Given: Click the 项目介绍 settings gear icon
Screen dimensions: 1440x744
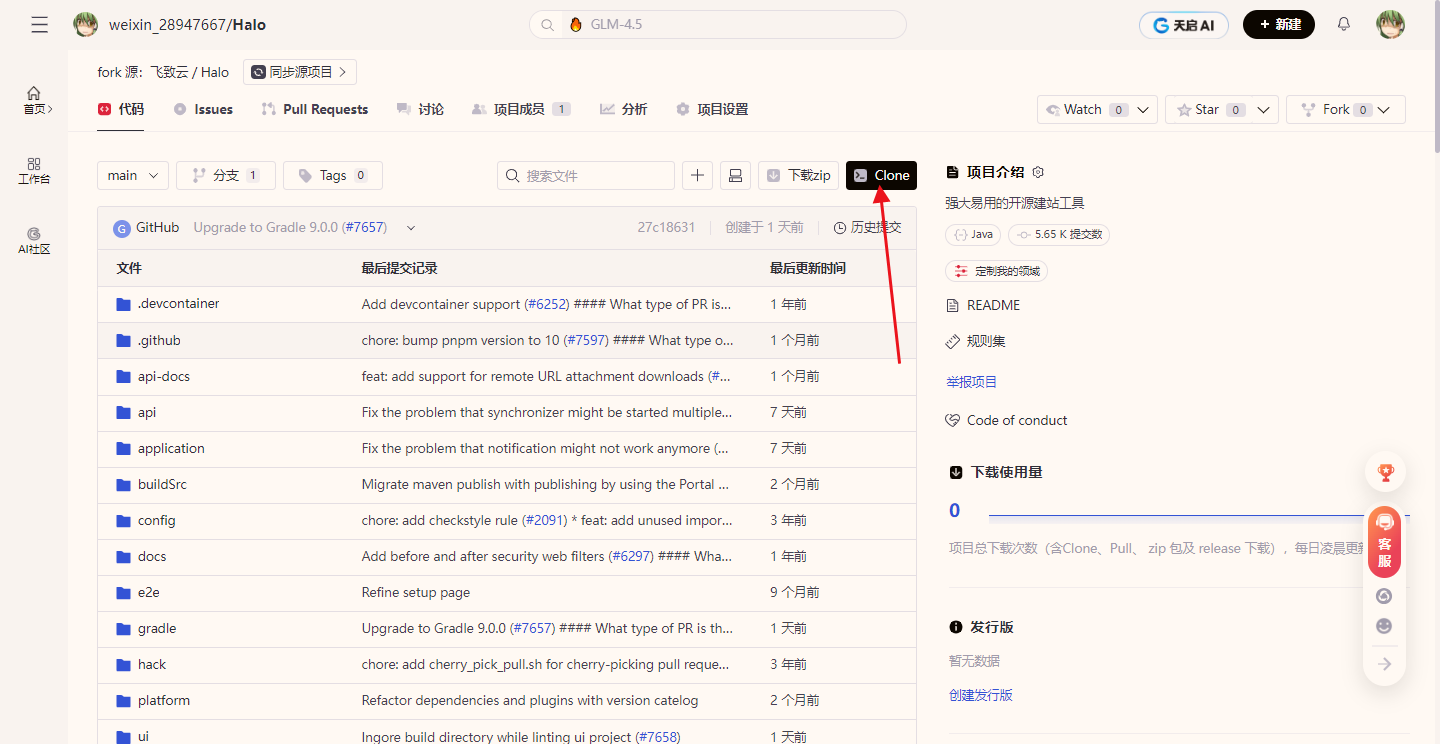Looking at the screenshot, I should point(1038,172).
